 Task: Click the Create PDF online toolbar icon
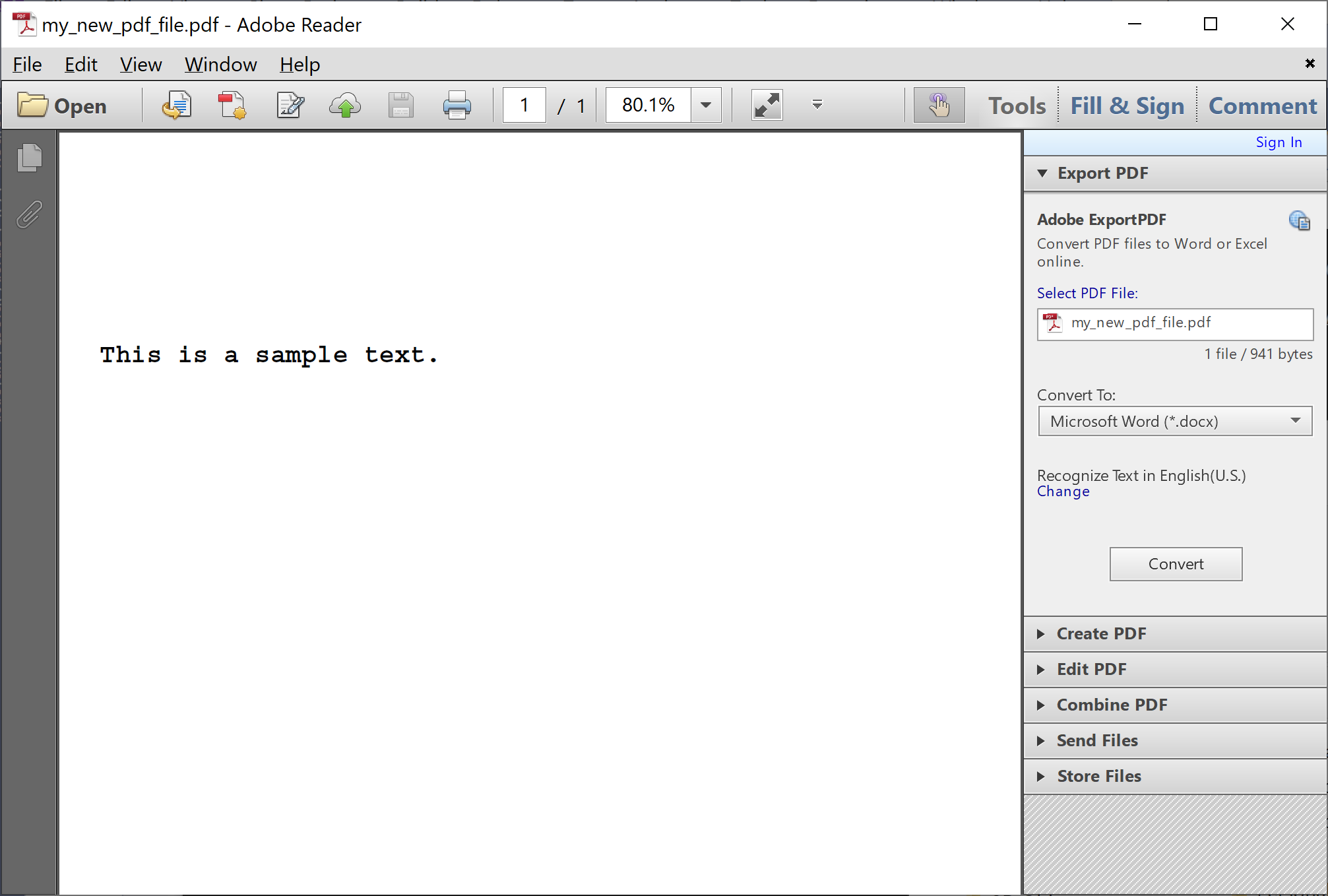click(x=232, y=106)
